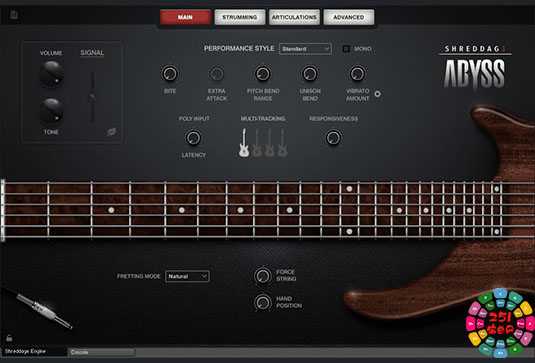The height and width of the screenshot is (363, 535).
Task: Toggle the leaf icon in signal panel
Action: [111, 132]
